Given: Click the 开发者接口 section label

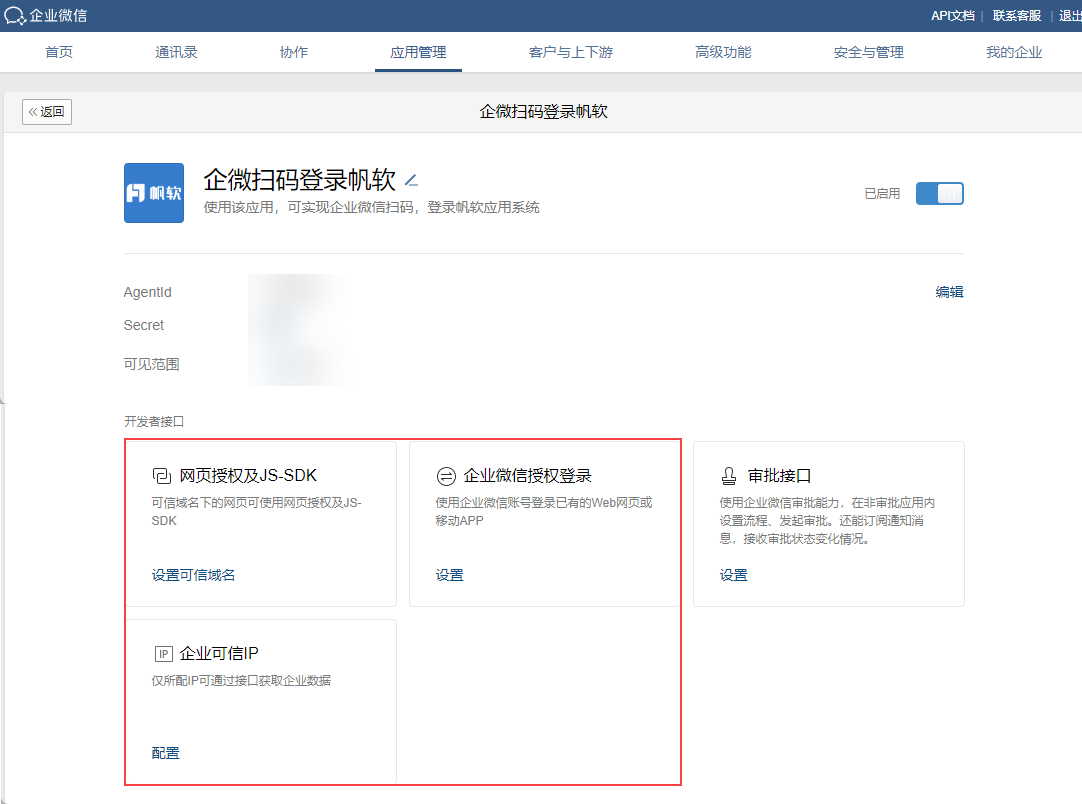Looking at the screenshot, I should click(154, 421).
